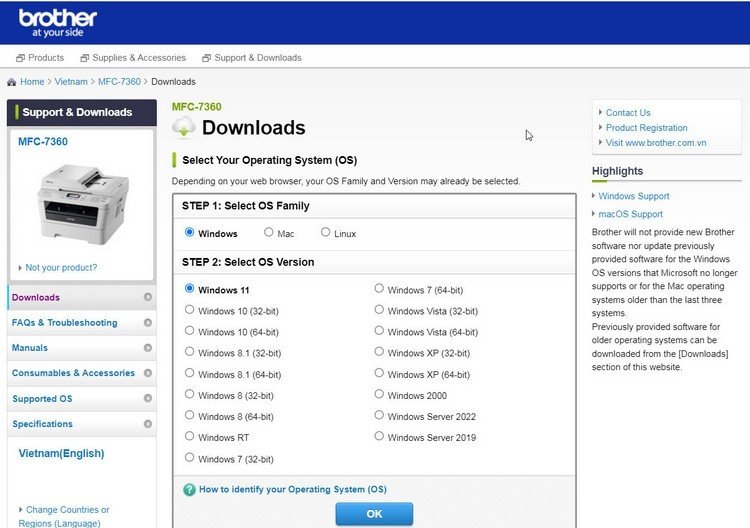This screenshot has width=750, height=528.
Task: Click the question mark help icon
Action: click(x=189, y=490)
